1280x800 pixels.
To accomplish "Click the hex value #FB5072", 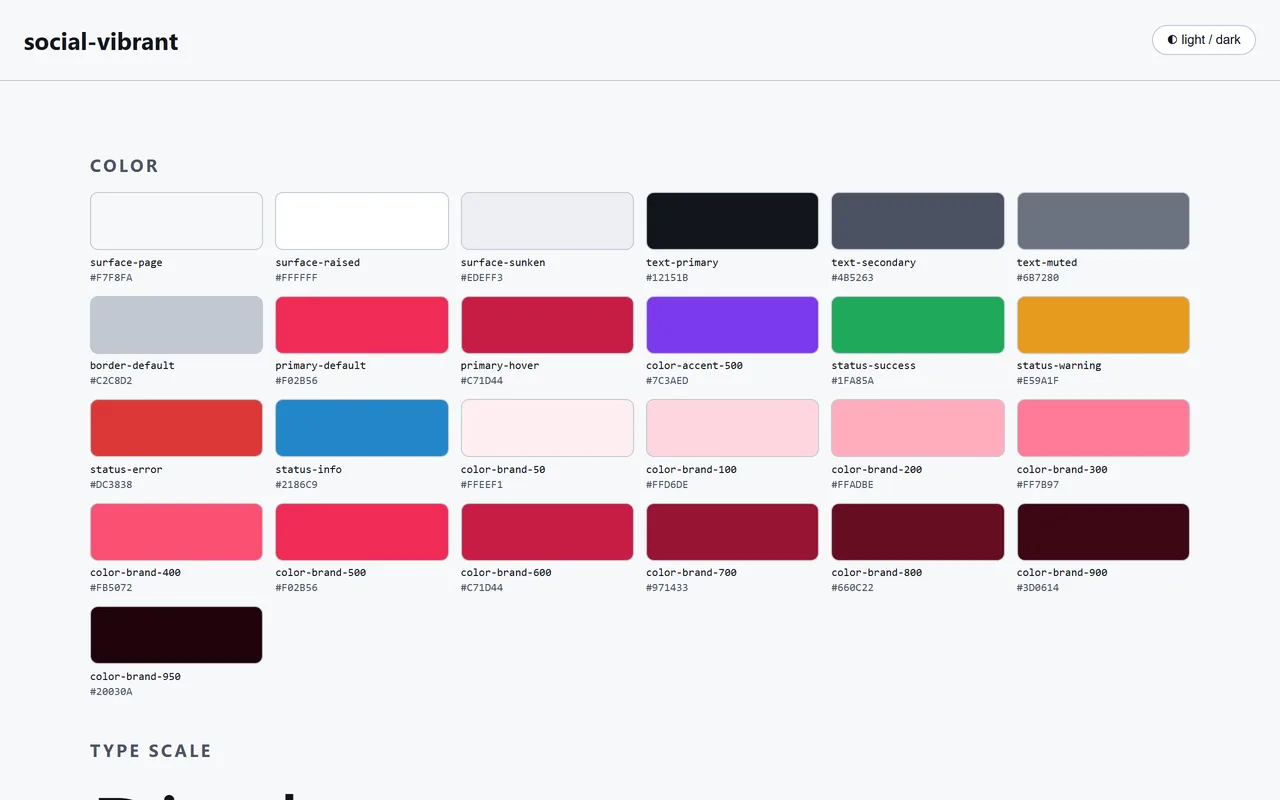I will pyautogui.click(x=111, y=588).
